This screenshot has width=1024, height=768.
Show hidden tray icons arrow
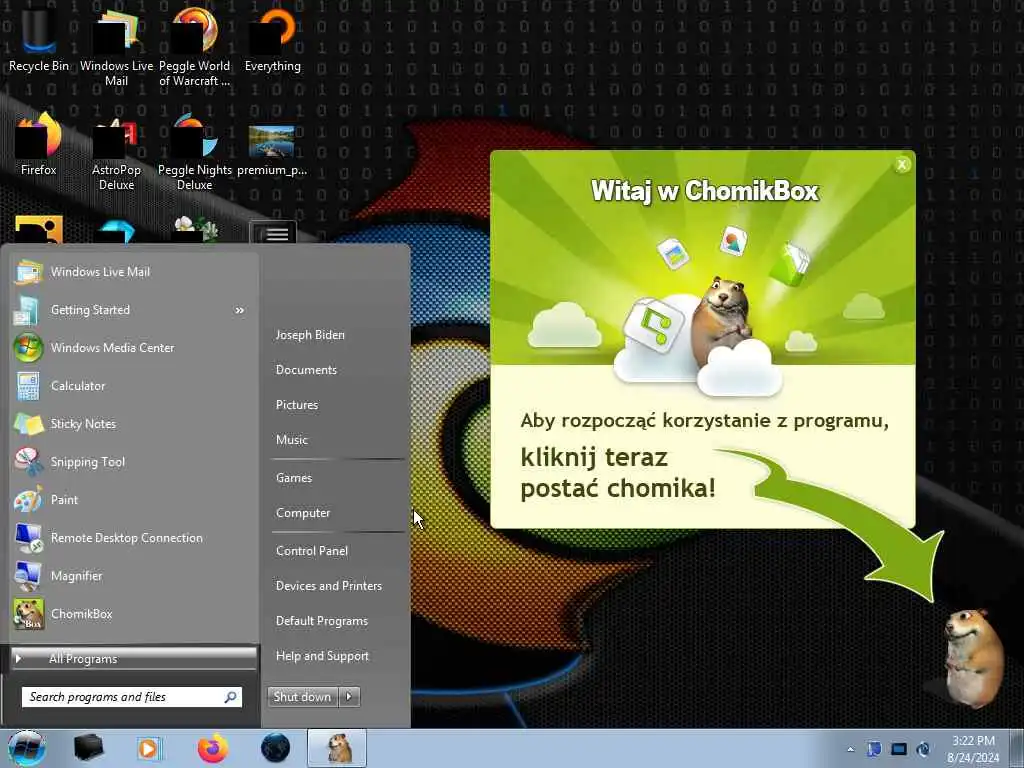[850, 750]
